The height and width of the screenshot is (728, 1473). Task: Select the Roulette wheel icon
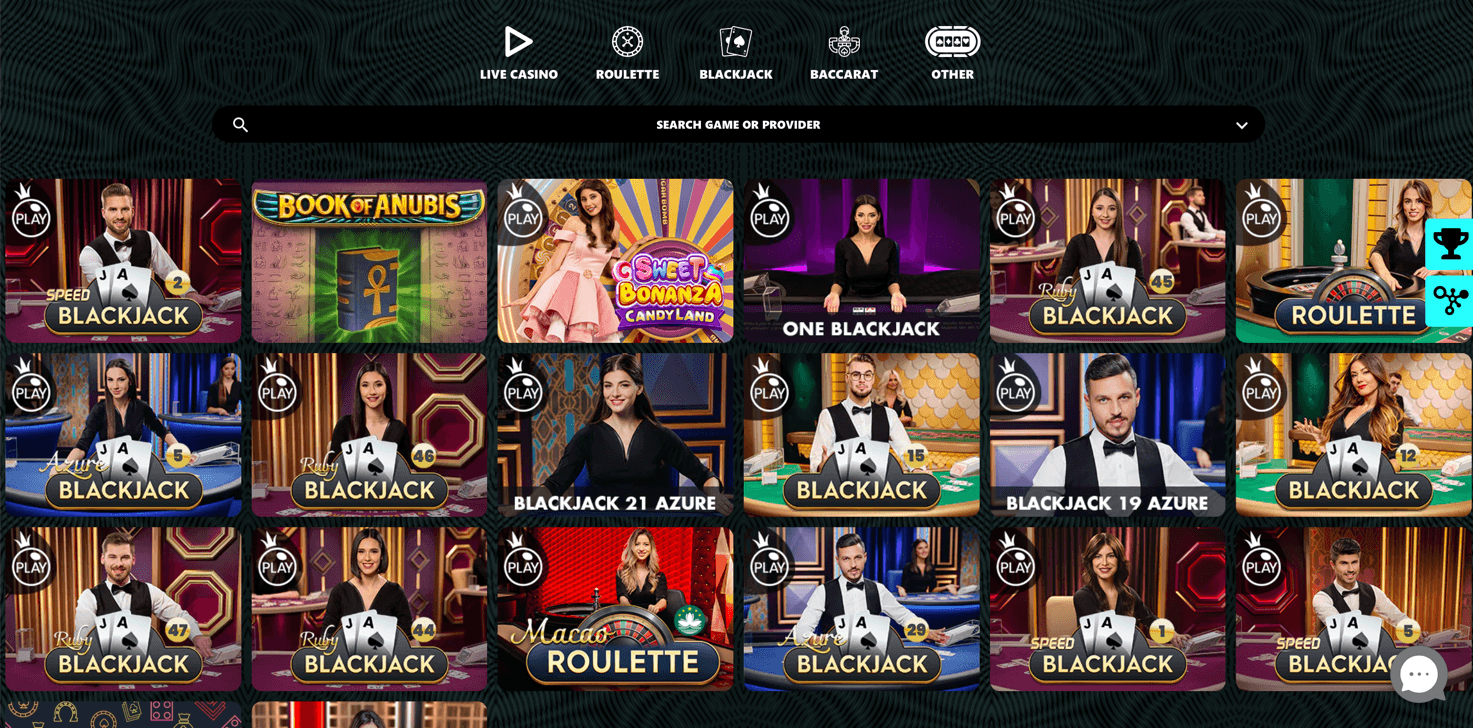point(627,42)
